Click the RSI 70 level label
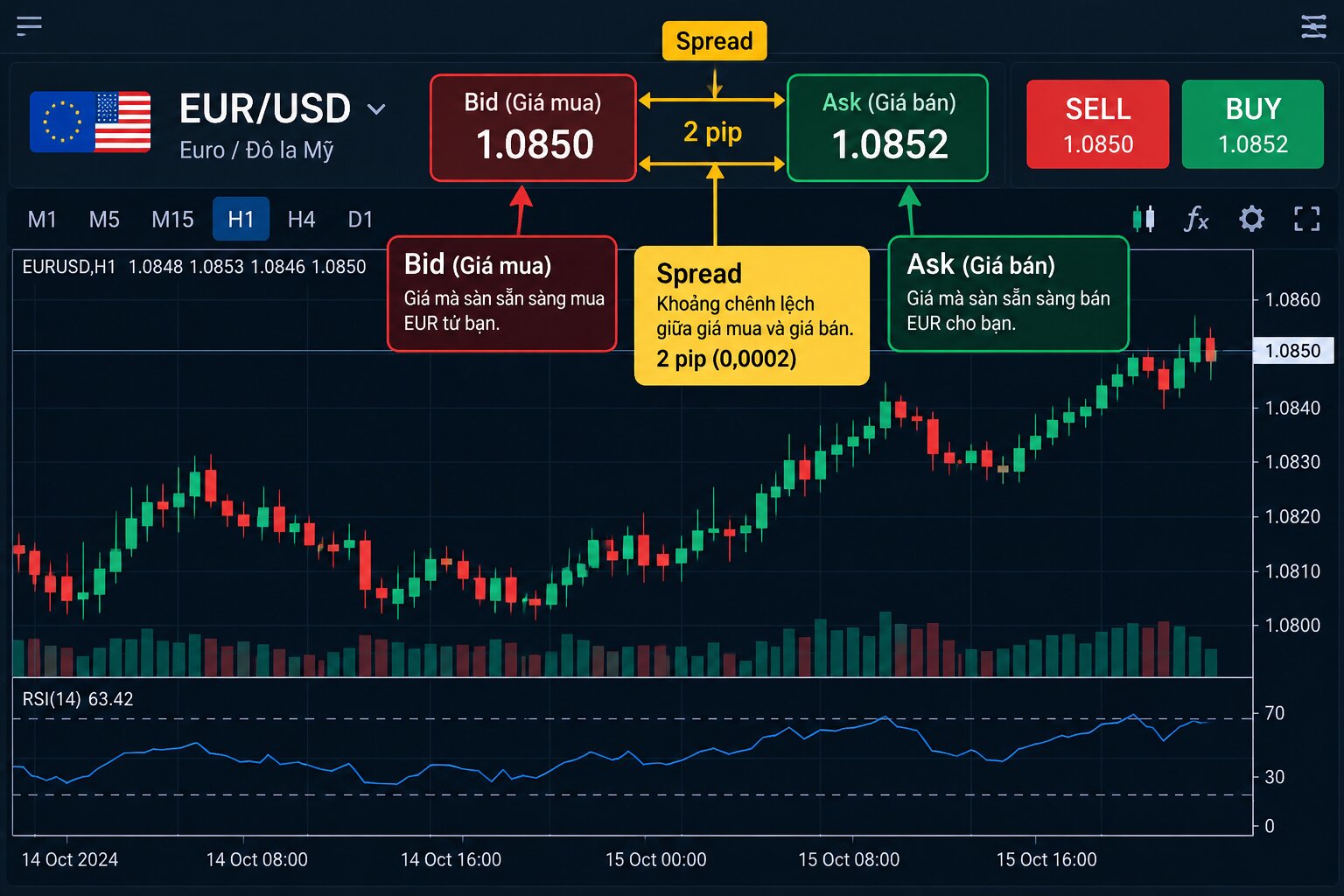Image resolution: width=1344 pixels, height=896 pixels. 1275,714
